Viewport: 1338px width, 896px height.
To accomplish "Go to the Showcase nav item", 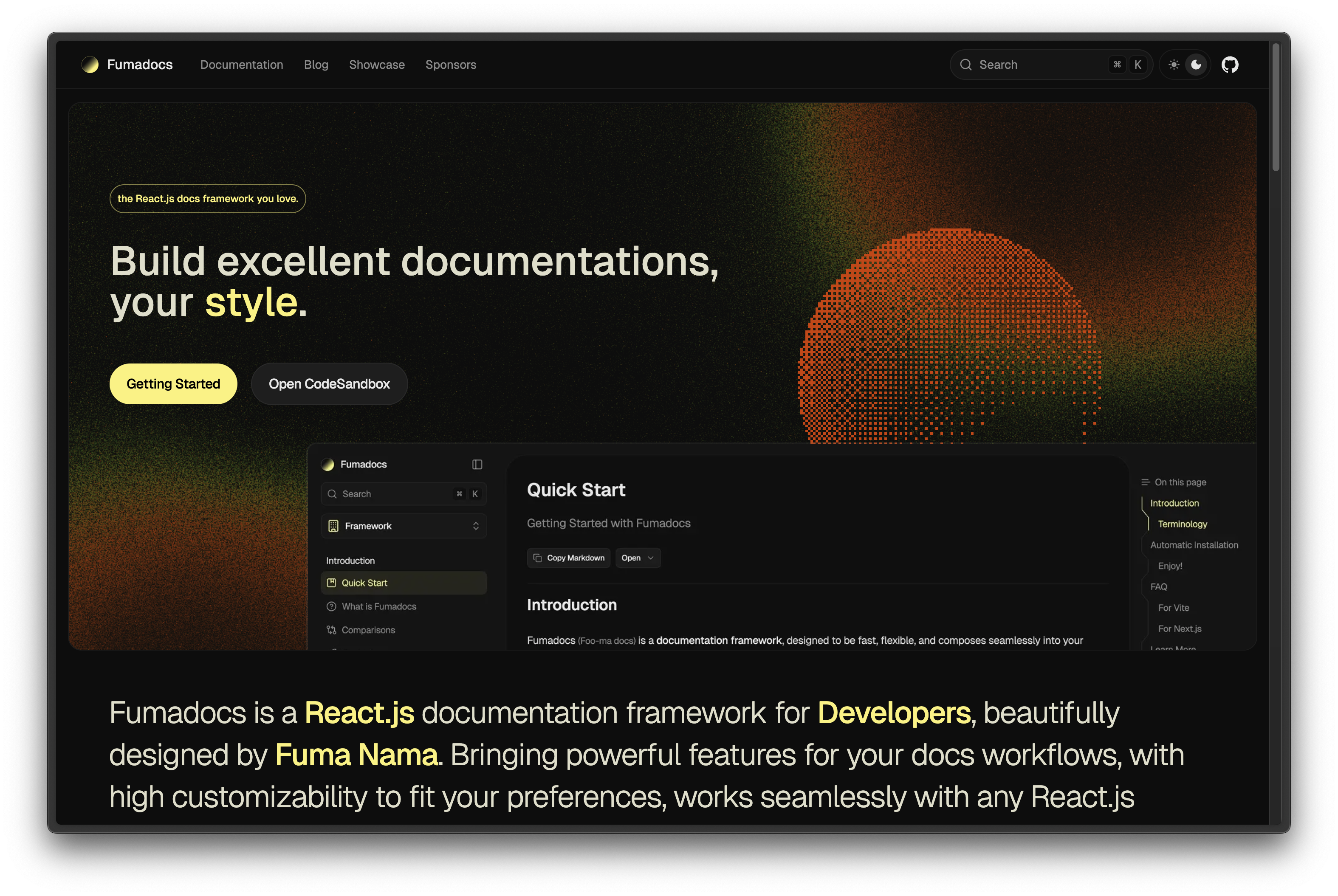I will [377, 65].
